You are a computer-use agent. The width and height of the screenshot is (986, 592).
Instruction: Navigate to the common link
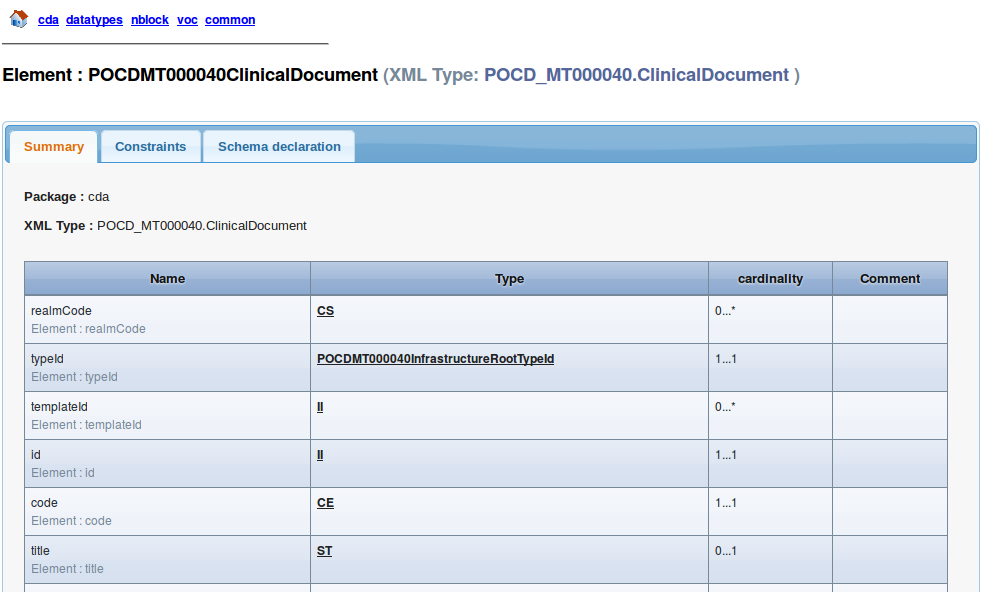(x=230, y=20)
